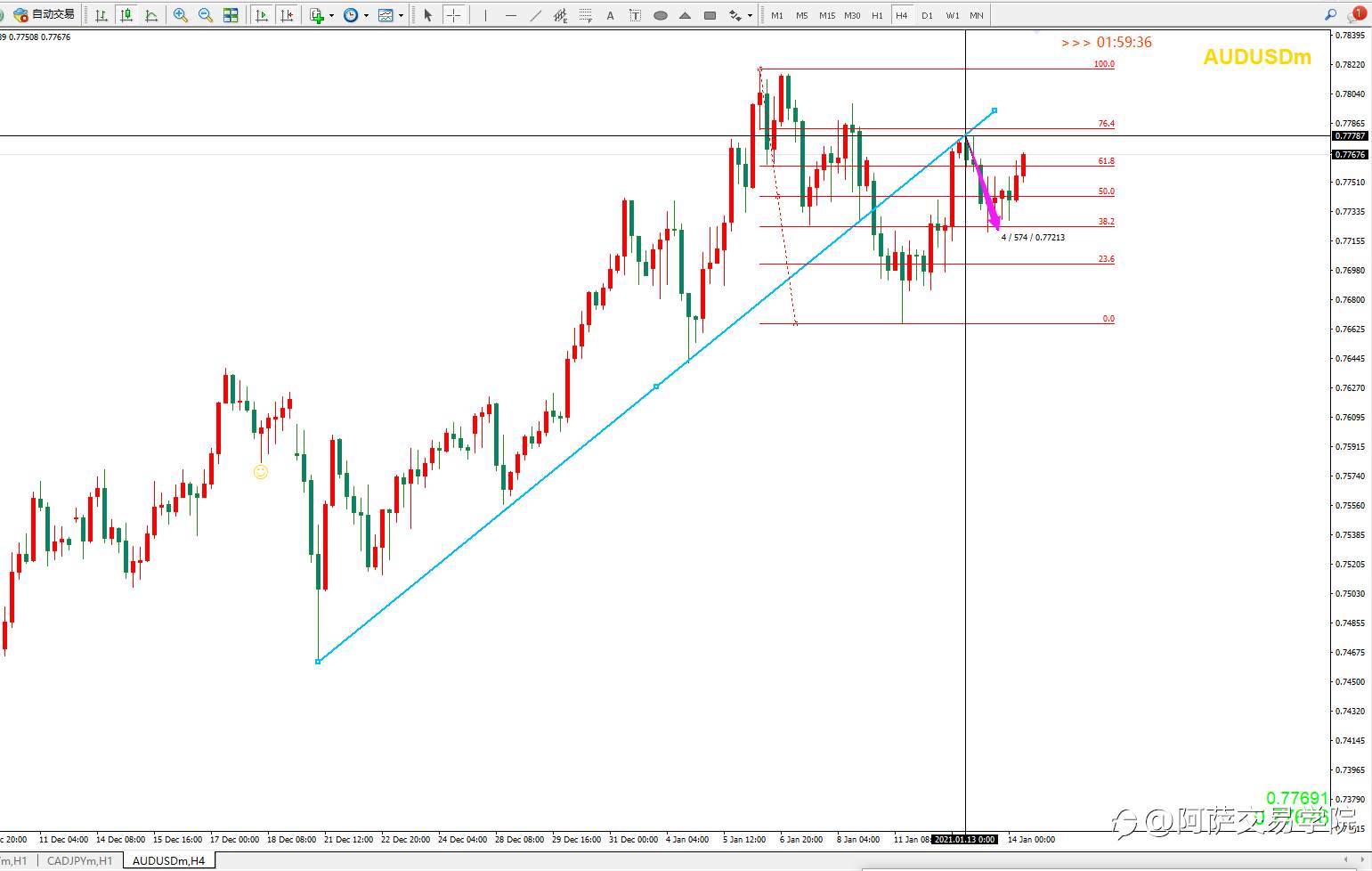Viewport: 1372px width, 871px height.
Task: Click the 4 / 574 / 0.77213 measurement text
Action: pos(1033,238)
